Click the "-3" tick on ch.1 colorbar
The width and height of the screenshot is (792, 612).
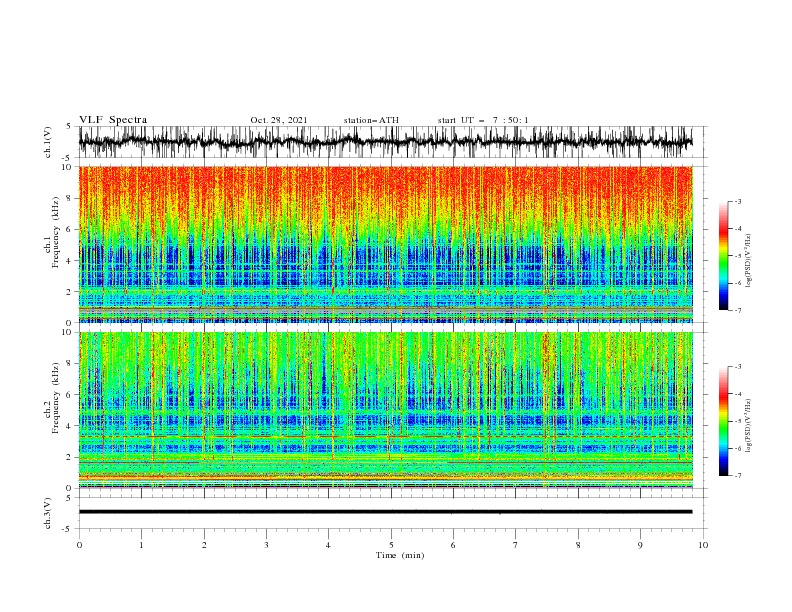coord(737,201)
